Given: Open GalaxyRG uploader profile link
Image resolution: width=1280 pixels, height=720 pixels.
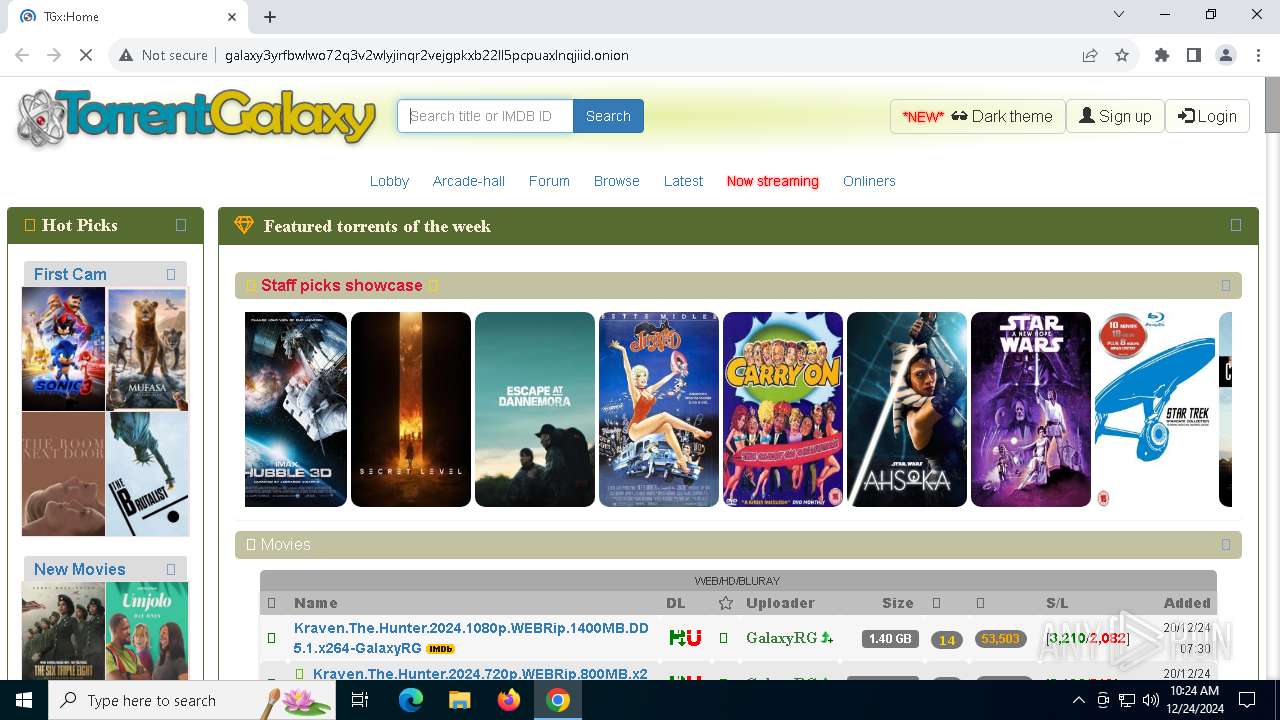Looking at the screenshot, I should point(782,638).
